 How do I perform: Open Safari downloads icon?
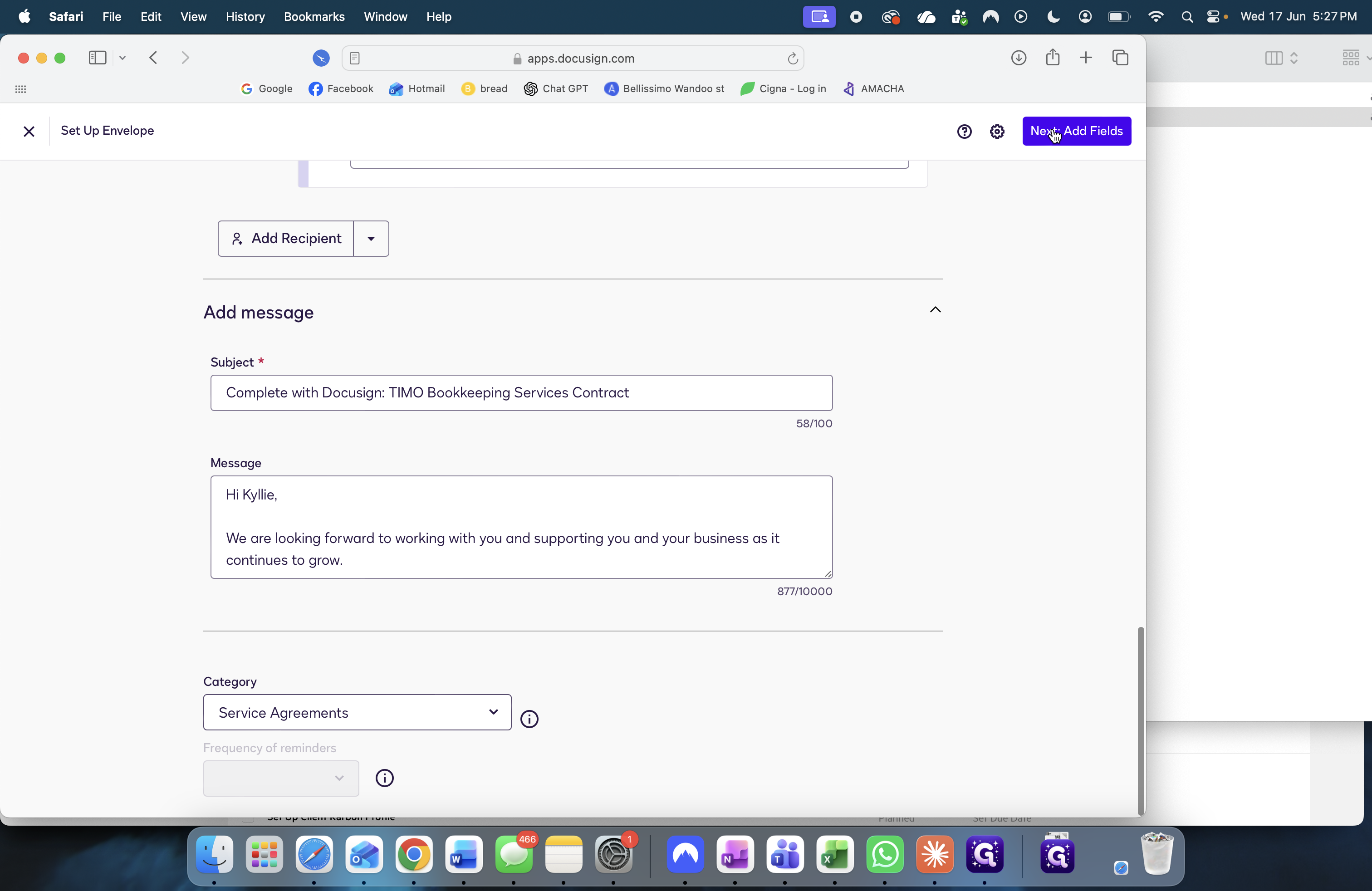point(1019,58)
